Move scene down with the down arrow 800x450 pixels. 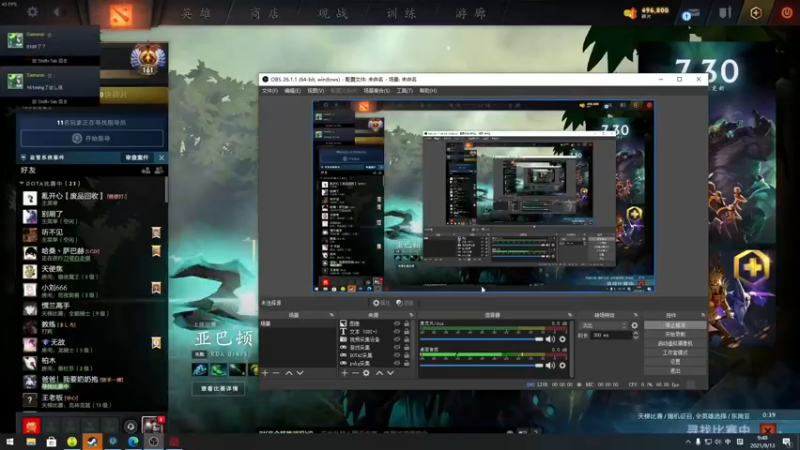pyautogui.click(x=300, y=373)
